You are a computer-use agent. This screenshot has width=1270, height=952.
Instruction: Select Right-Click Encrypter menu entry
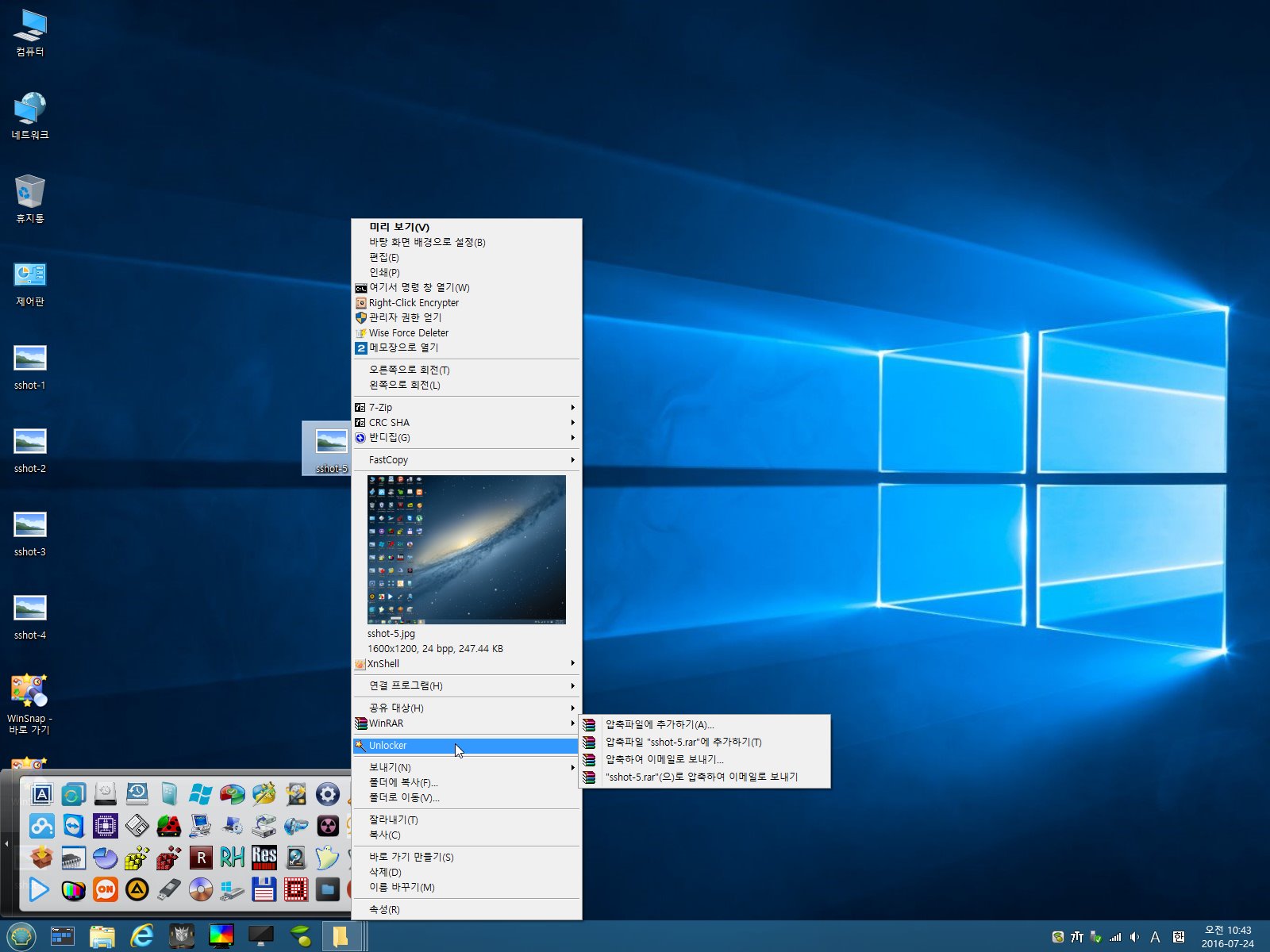(466, 302)
